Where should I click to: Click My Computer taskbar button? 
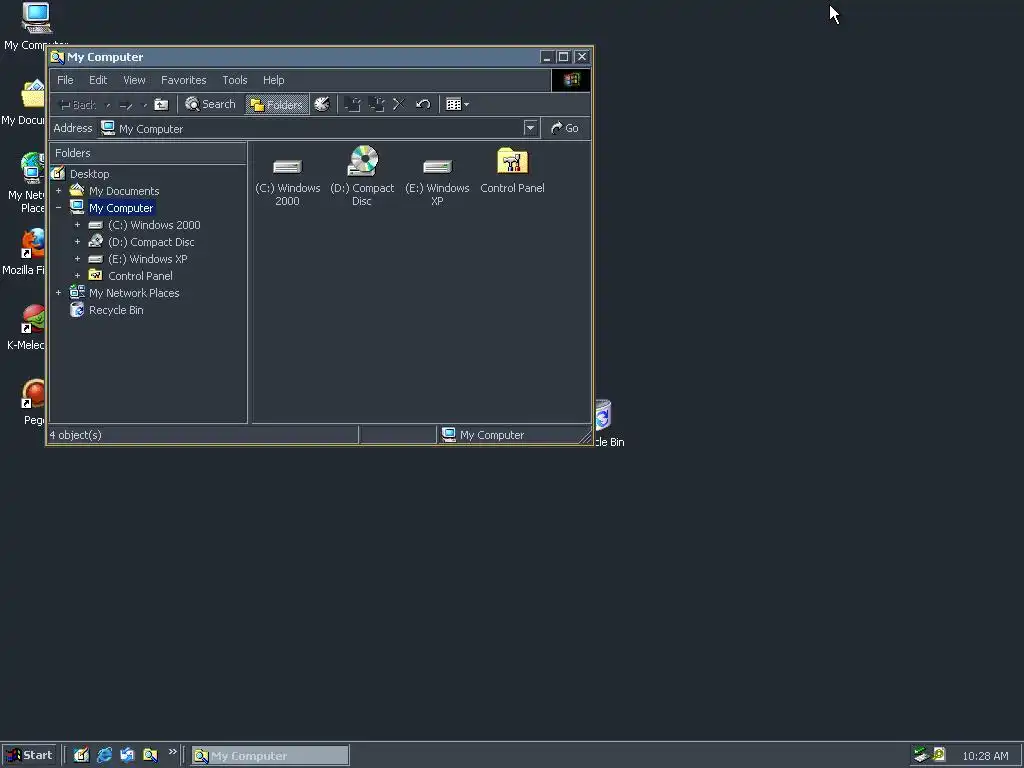pyautogui.click(x=270, y=756)
